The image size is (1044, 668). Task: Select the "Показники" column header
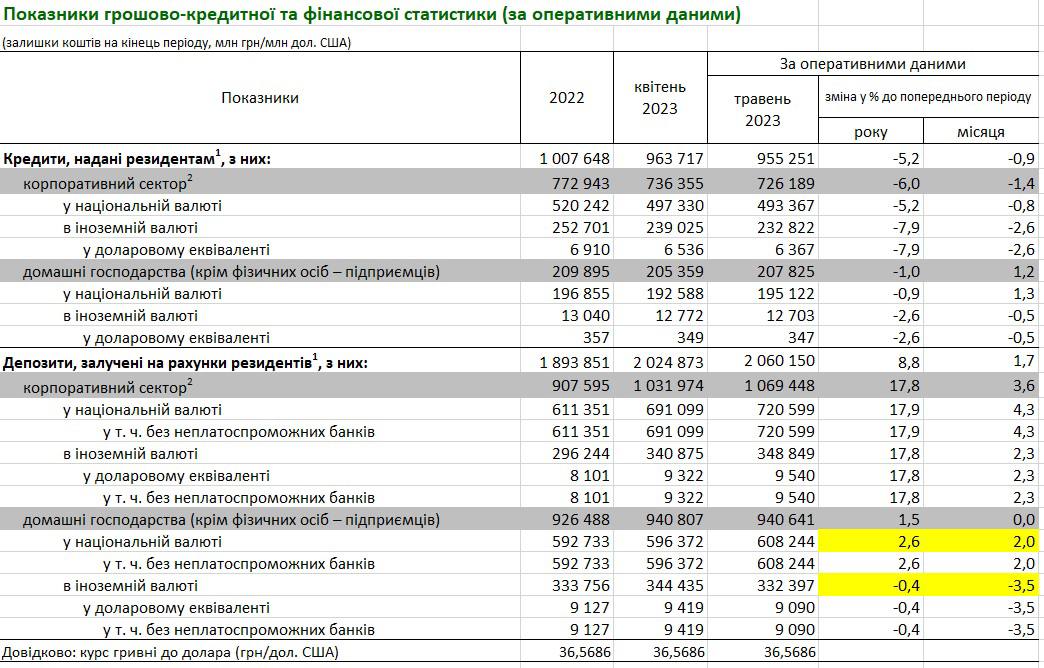click(x=260, y=97)
